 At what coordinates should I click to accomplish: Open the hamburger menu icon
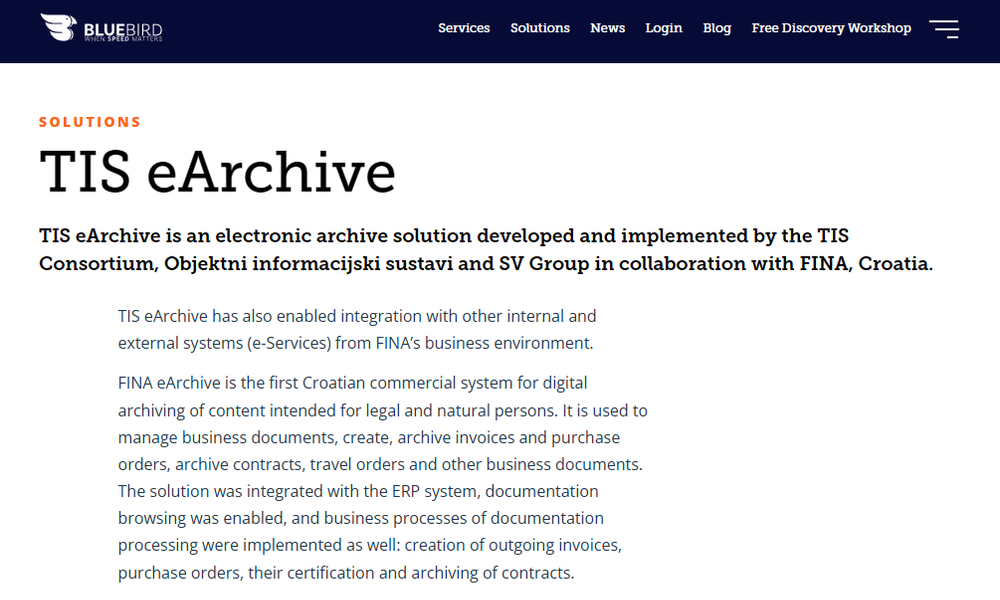pyautogui.click(x=944, y=29)
